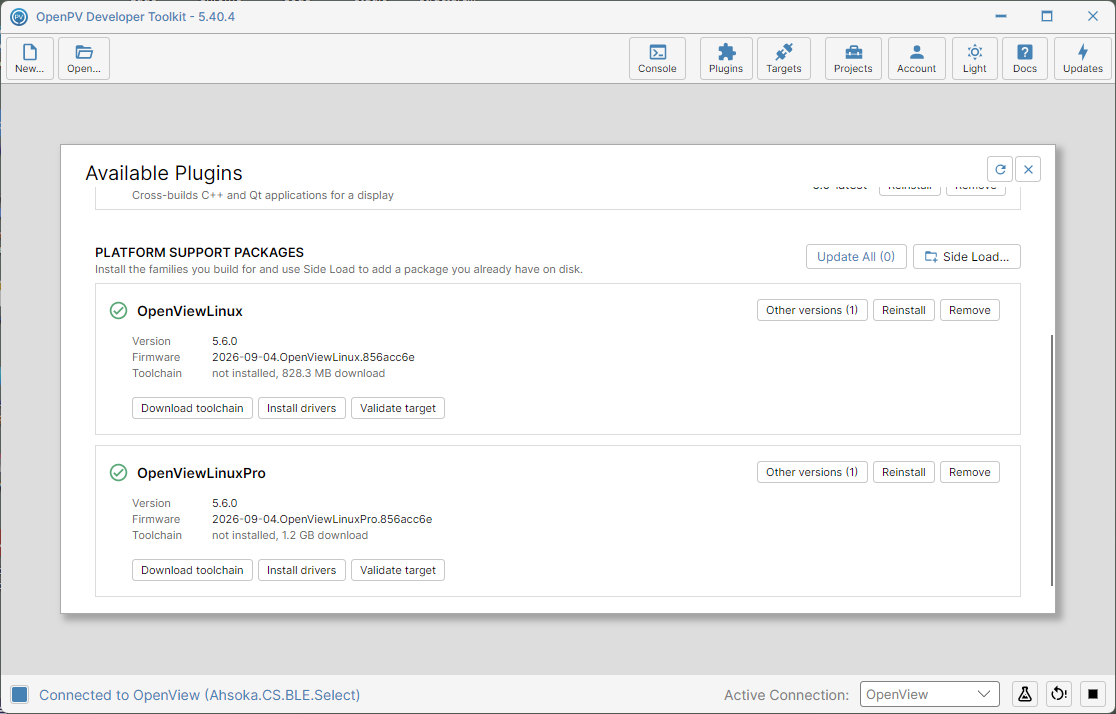Validate target for OpenViewLinux
The width and height of the screenshot is (1116, 714).
point(398,409)
